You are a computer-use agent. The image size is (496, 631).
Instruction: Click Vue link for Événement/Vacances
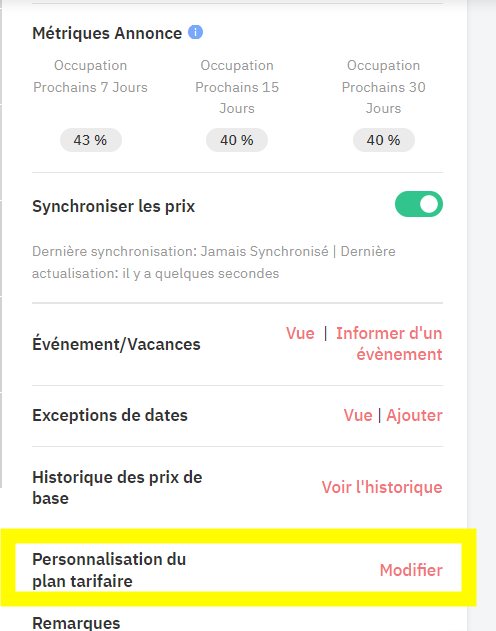(x=300, y=333)
